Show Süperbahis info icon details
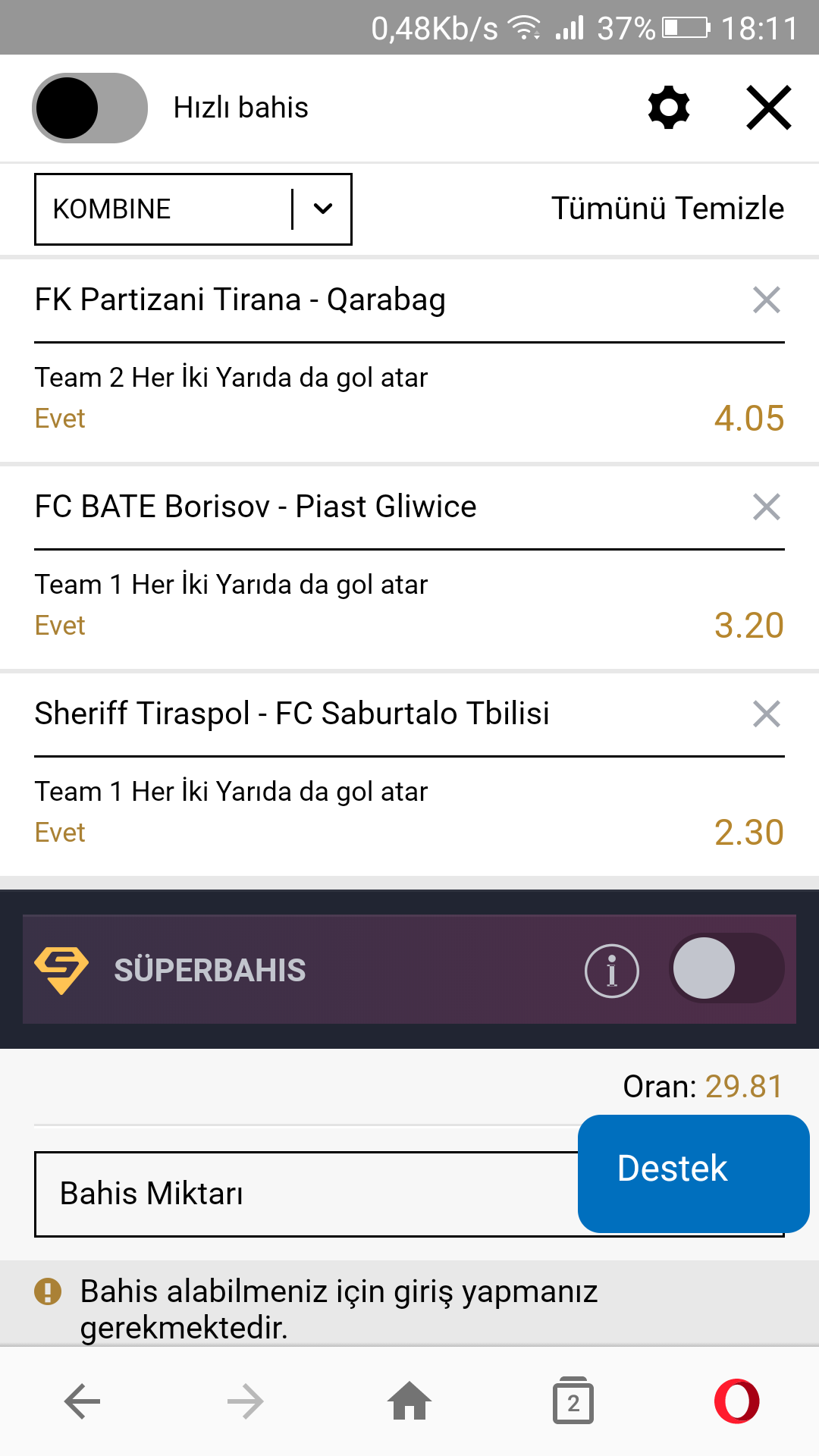Viewport: 819px width, 1456px height. [612, 971]
